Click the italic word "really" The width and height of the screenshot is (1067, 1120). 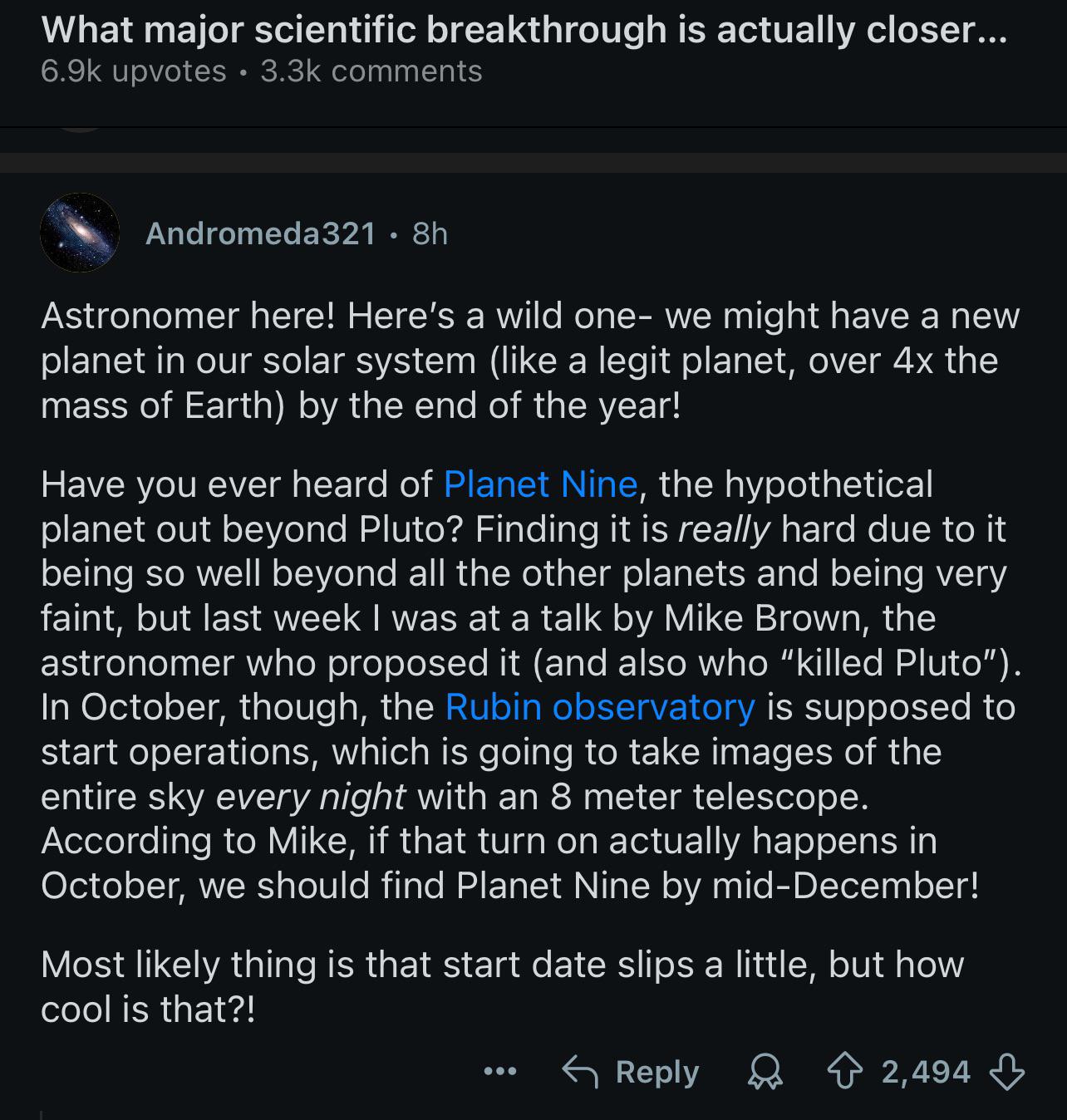[x=725, y=529]
